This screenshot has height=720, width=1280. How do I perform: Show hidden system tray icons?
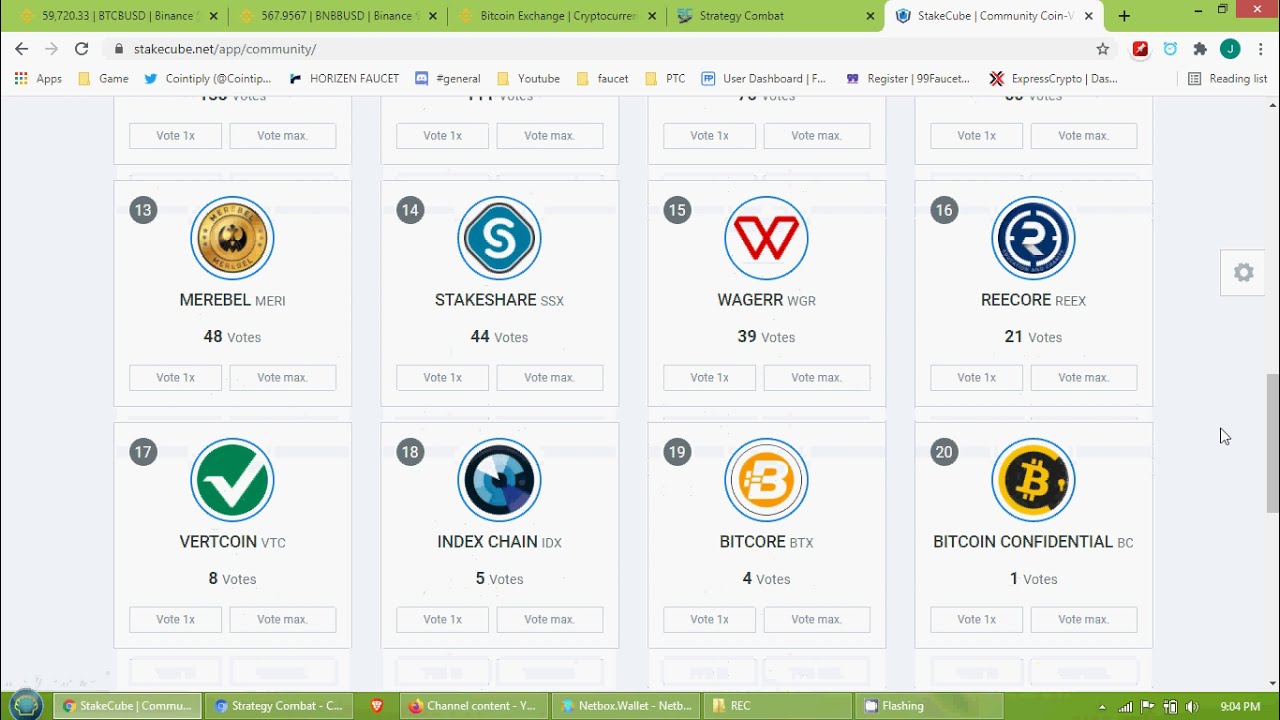(1102, 706)
